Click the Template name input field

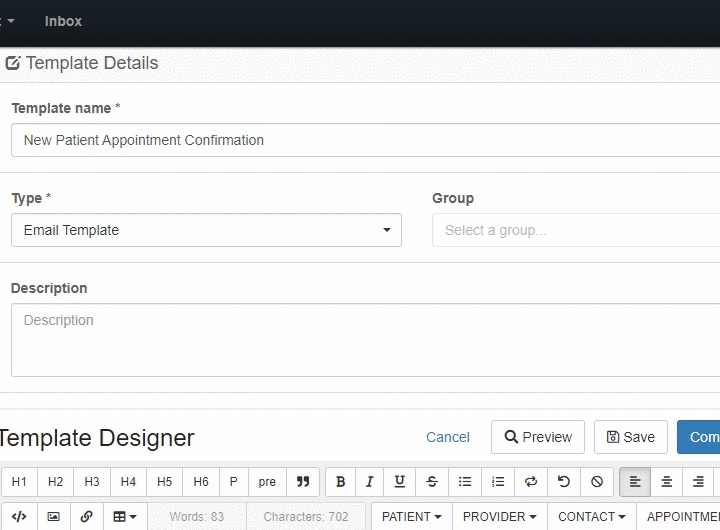click(366, 140)
